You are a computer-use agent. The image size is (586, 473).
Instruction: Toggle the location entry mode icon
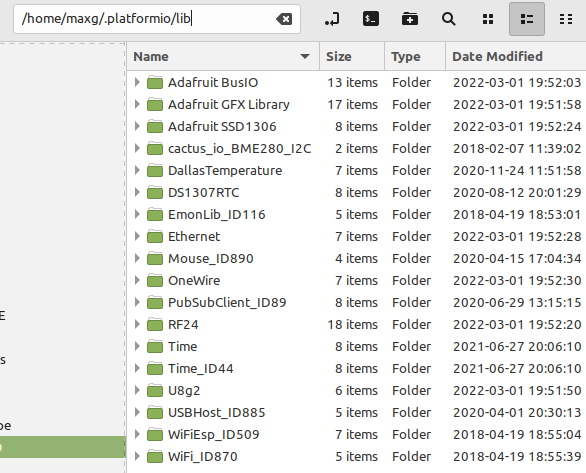click(332, 19)
